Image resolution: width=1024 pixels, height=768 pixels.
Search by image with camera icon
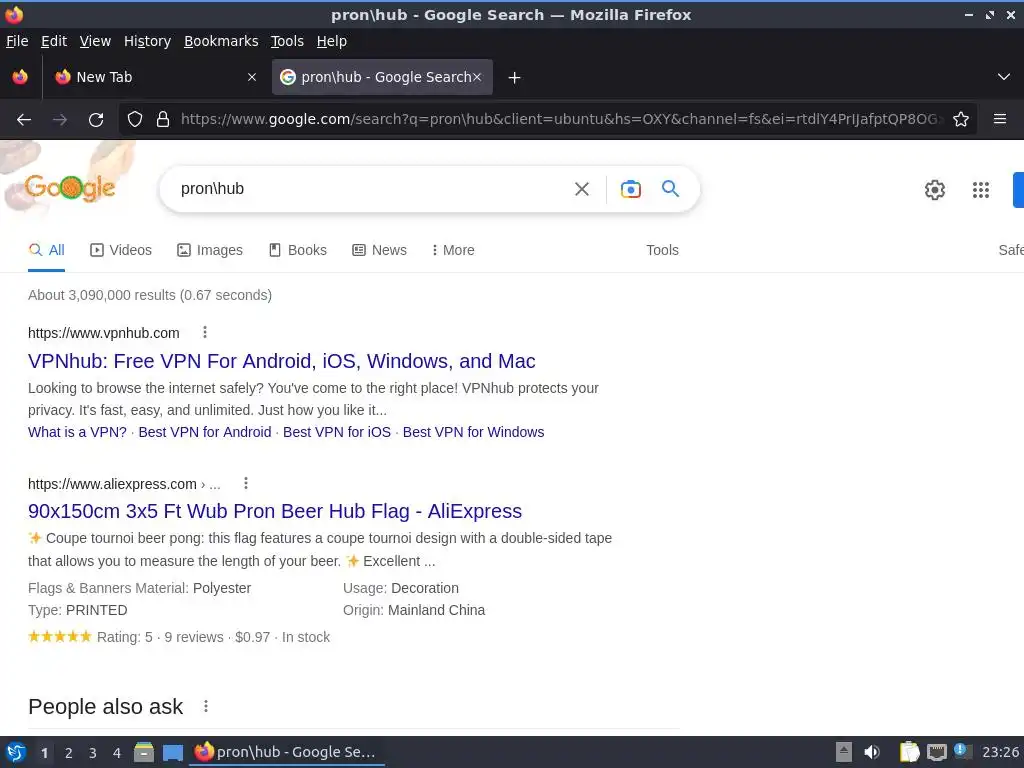[630, 189]
